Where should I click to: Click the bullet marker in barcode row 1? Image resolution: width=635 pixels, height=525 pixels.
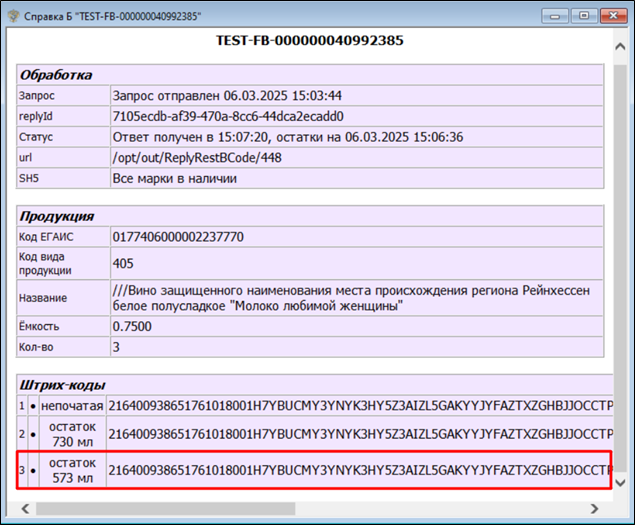[34, 405]
